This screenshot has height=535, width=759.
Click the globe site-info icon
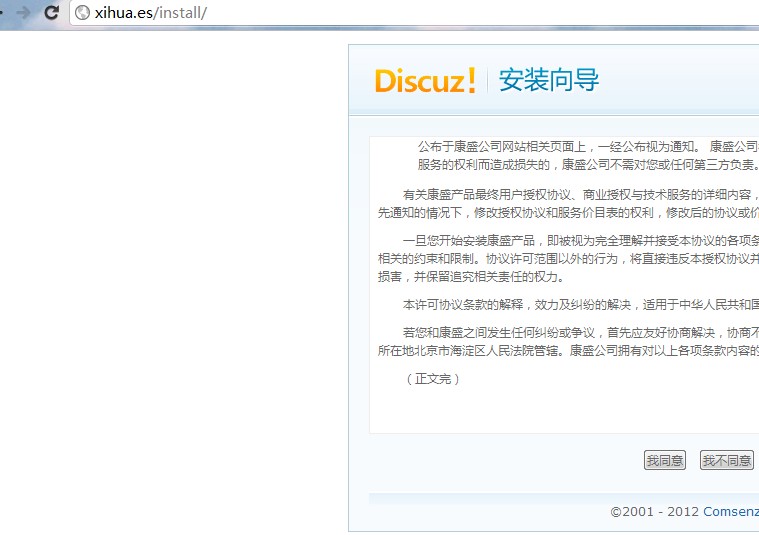point(82,13)
